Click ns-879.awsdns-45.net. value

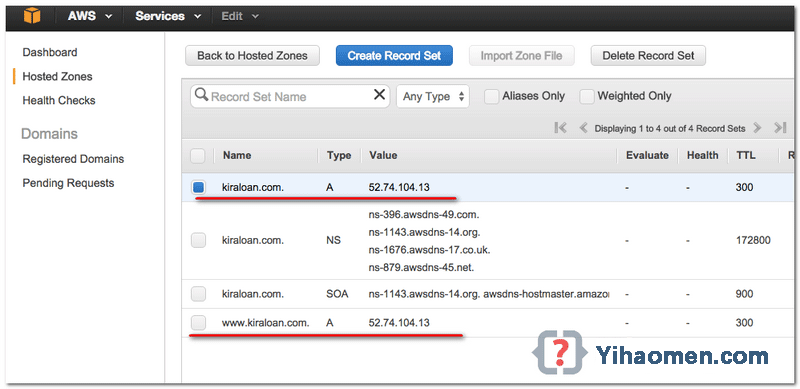point(421,267)
